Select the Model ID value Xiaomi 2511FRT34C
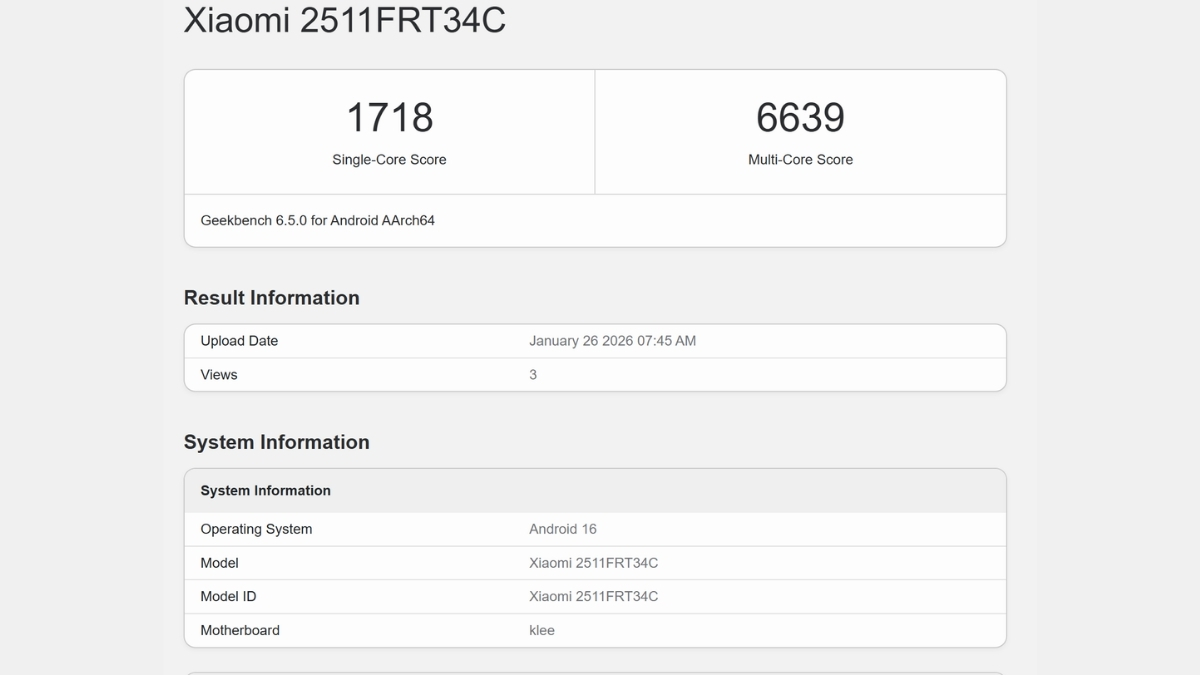 click(x=593, y=597)
